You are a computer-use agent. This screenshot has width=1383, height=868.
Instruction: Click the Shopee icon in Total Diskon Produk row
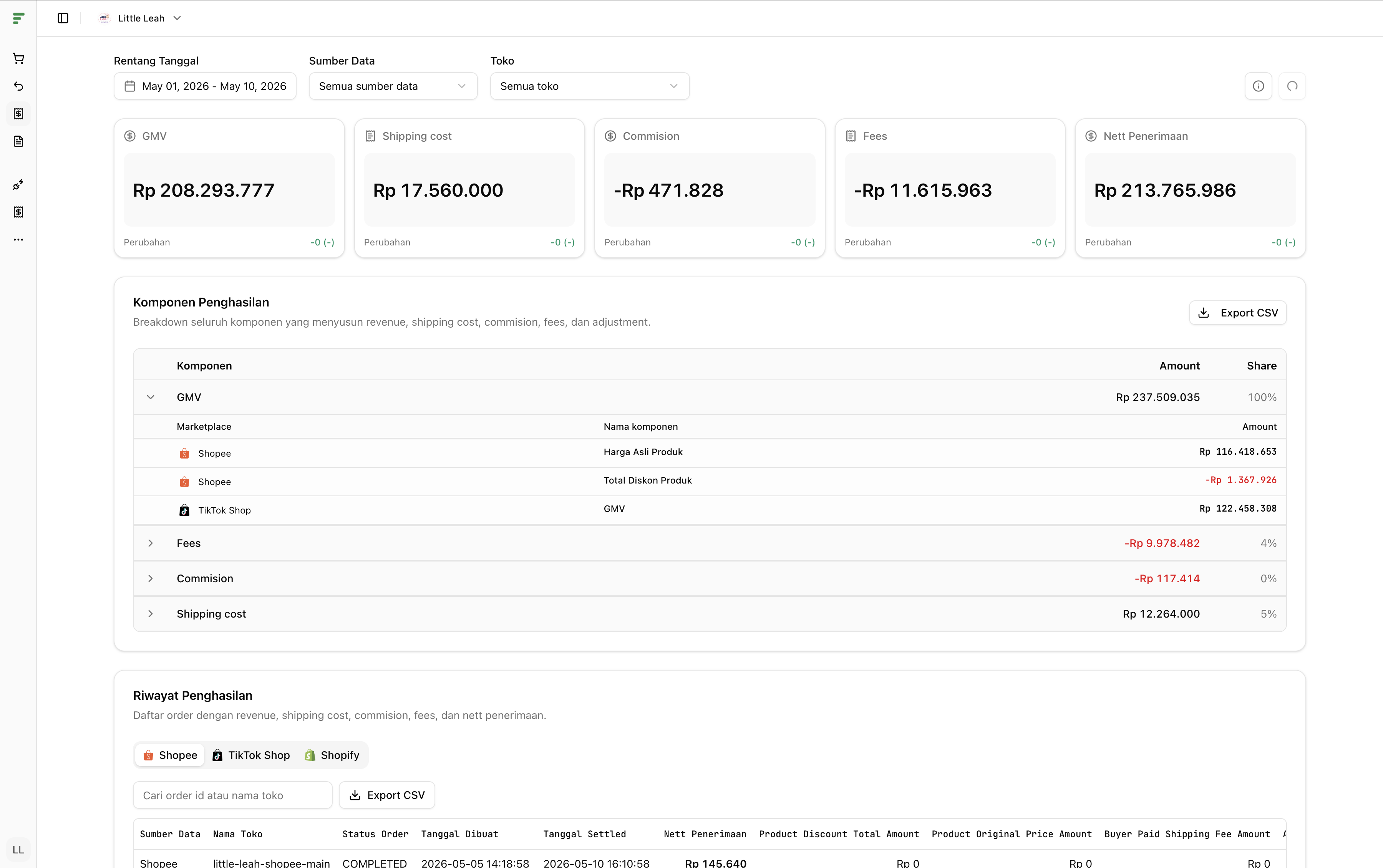pos(184,482)
